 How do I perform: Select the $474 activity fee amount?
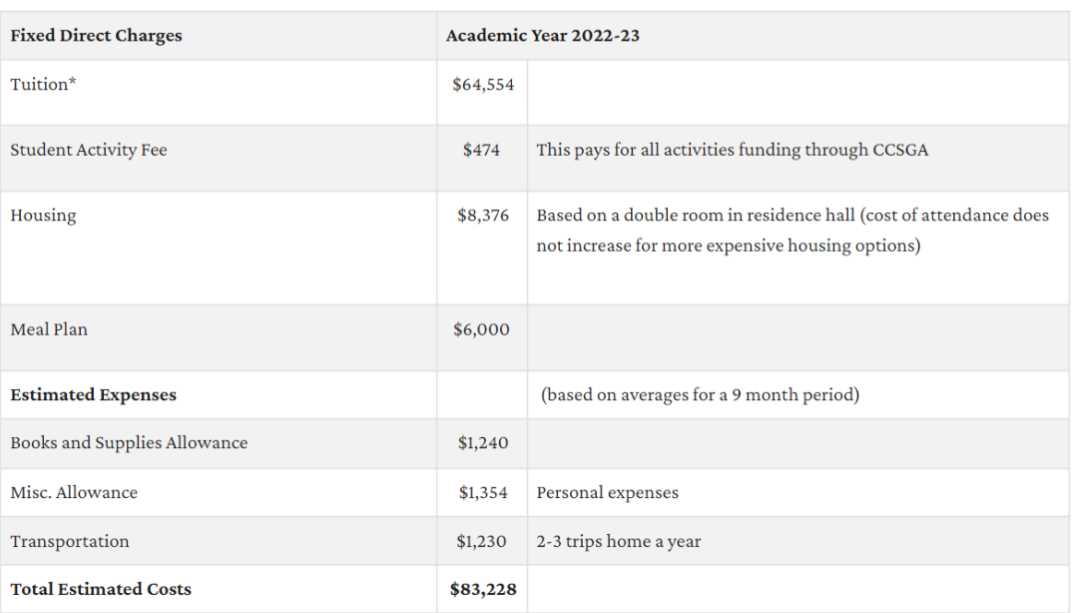pyautogui.click(x=481, y=150)
